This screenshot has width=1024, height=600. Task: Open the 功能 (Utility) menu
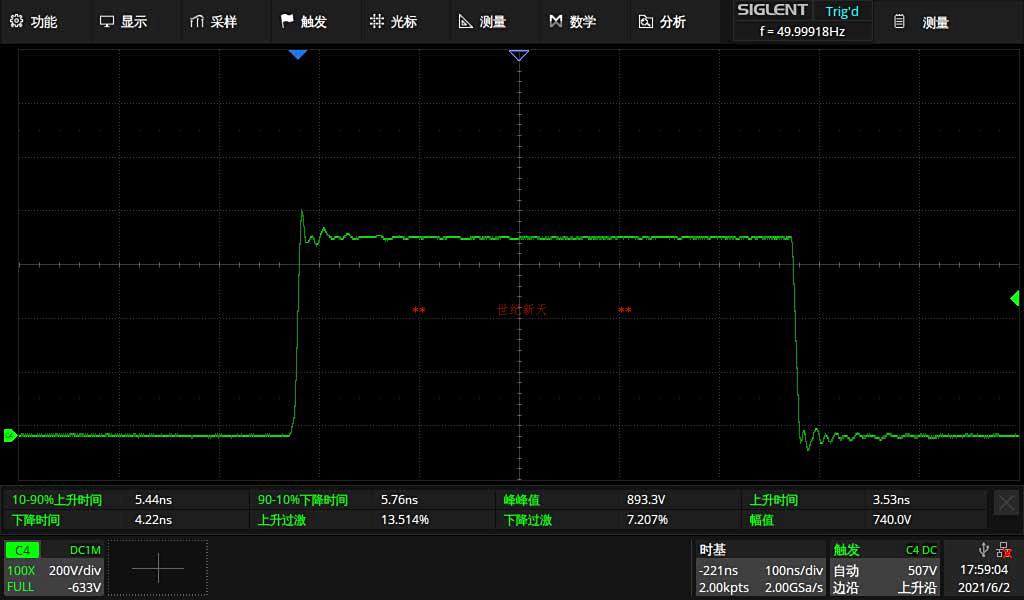pos(33,22)
